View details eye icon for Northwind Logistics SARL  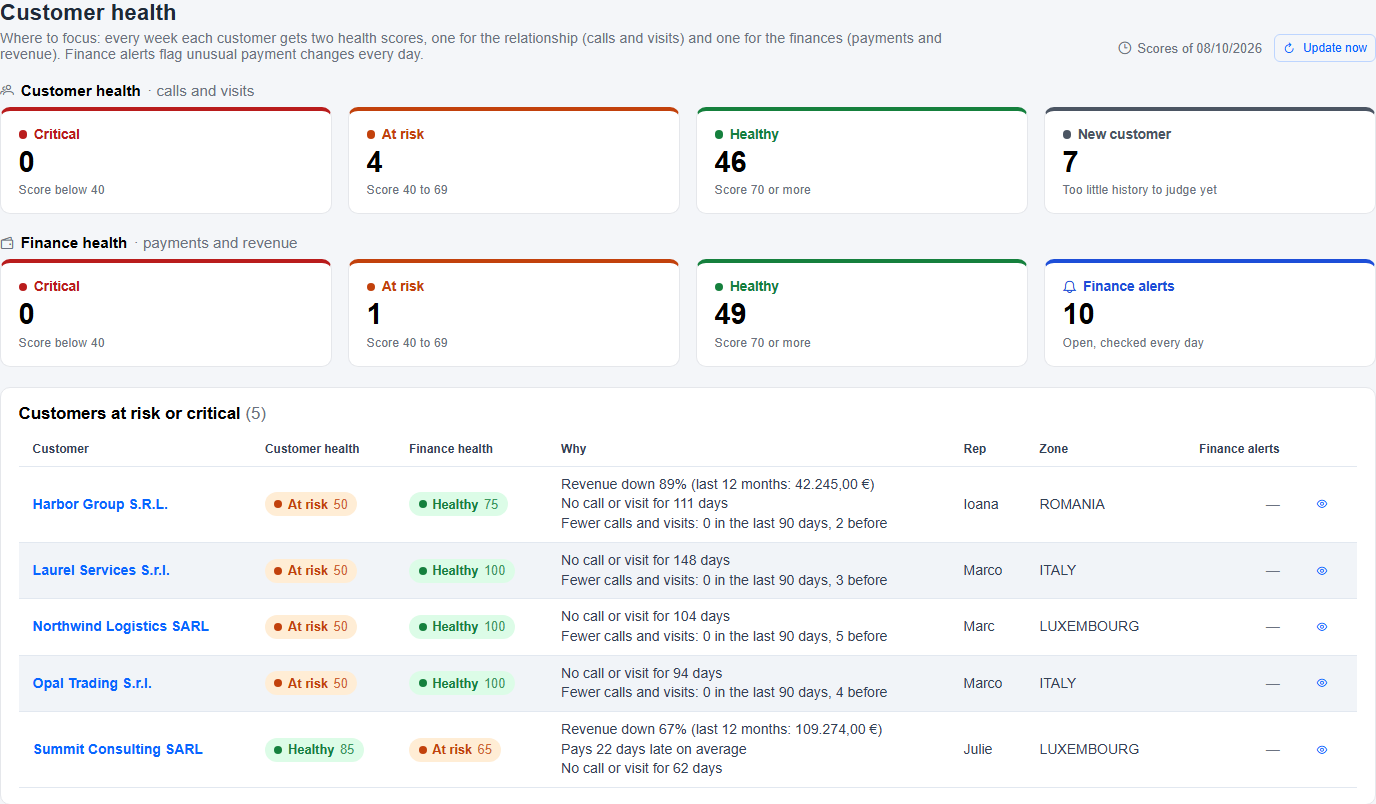(1321, 627)
